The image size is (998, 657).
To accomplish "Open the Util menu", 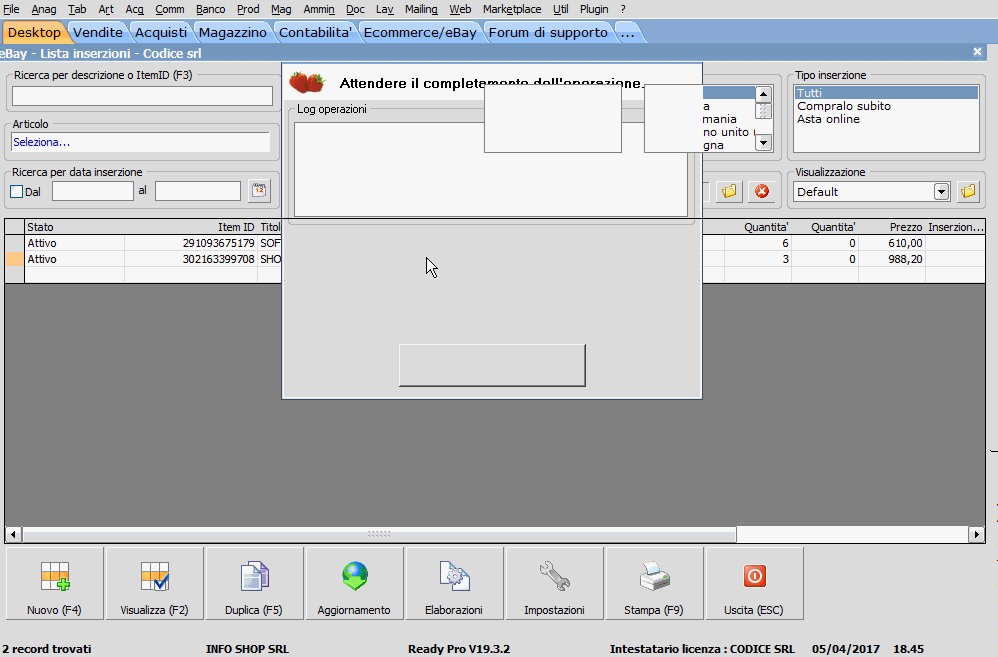I will [561, 9].
